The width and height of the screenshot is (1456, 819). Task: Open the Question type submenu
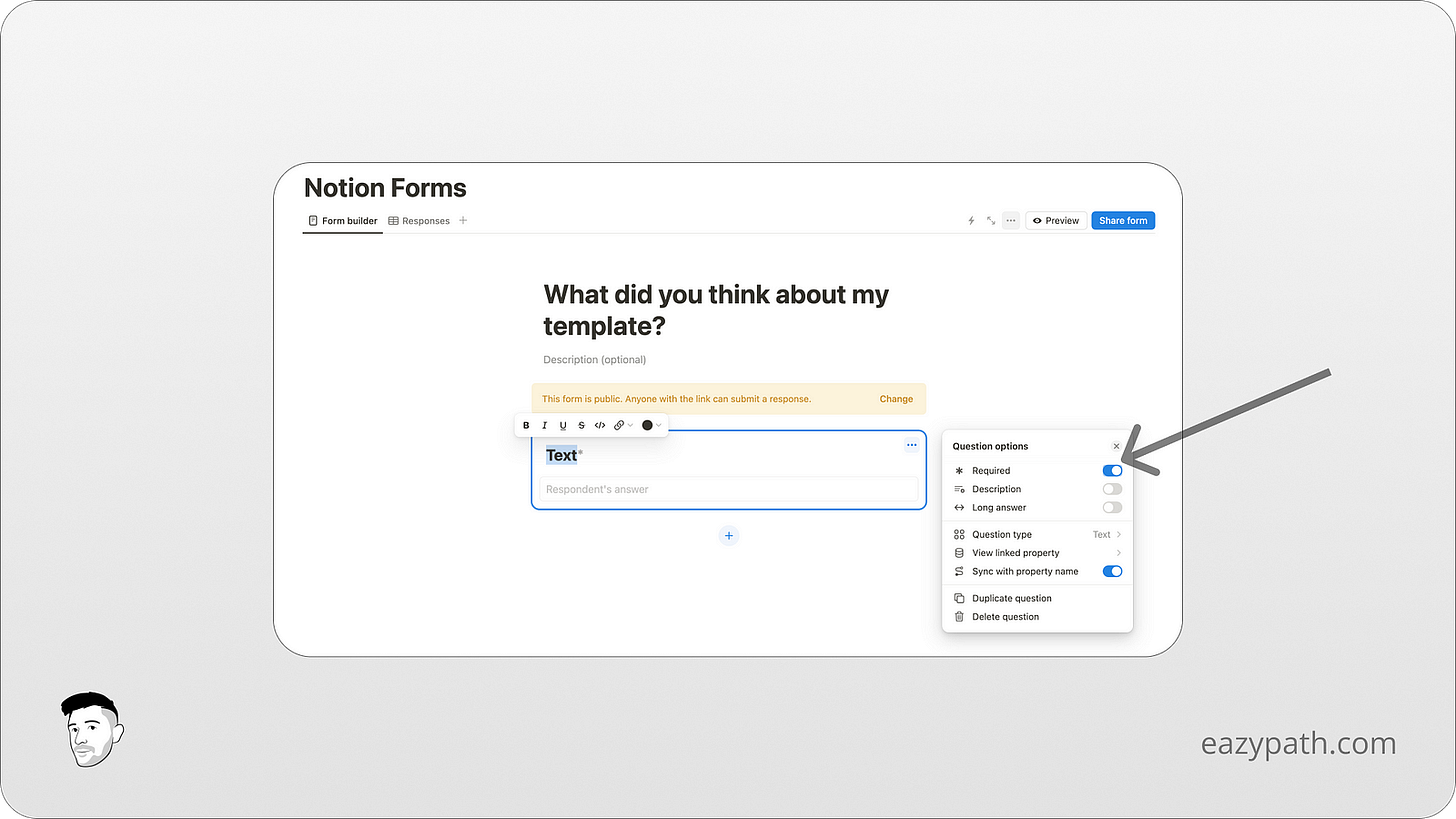[x=1037, y=534]
